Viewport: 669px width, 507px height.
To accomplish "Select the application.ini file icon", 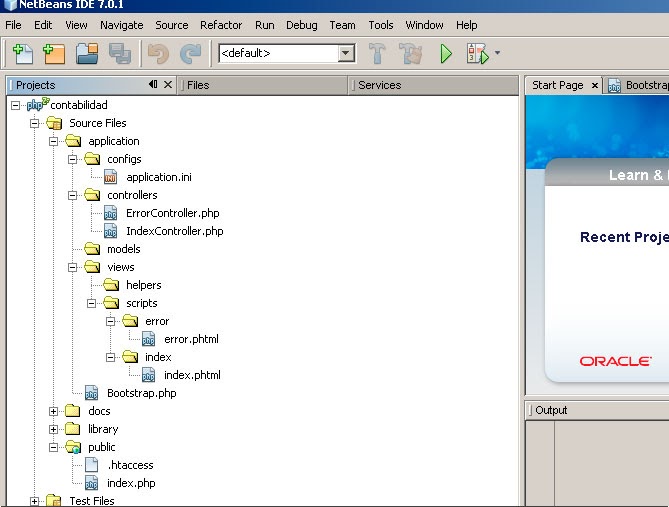I will (x=111, y=177).
